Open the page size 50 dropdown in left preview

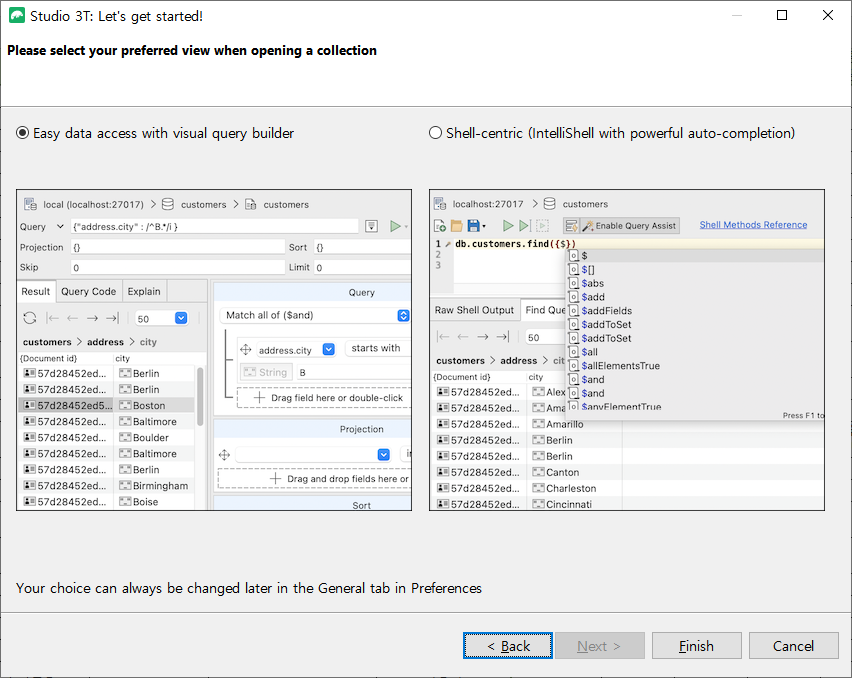(x=181, y=318)
